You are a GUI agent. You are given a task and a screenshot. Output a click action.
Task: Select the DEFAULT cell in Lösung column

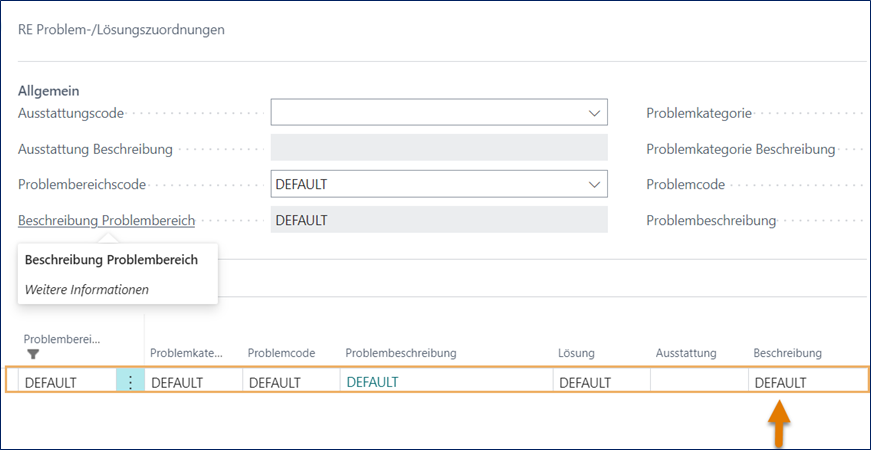601,382
